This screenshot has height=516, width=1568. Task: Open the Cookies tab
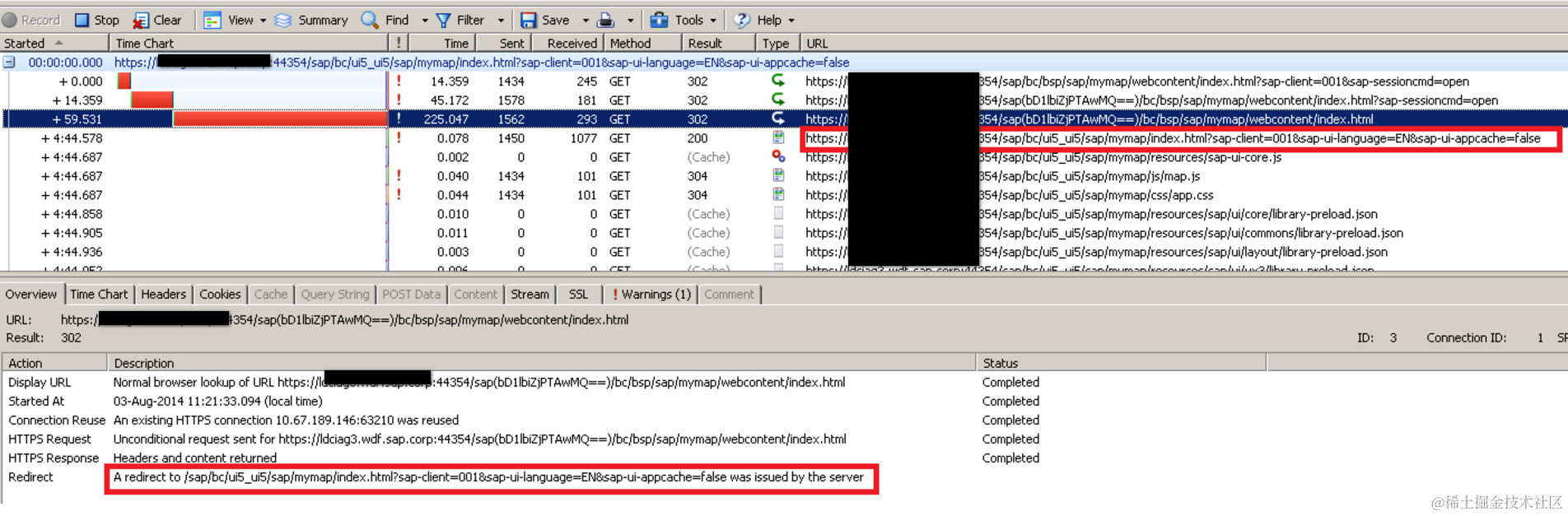click(x=220, y=294)
